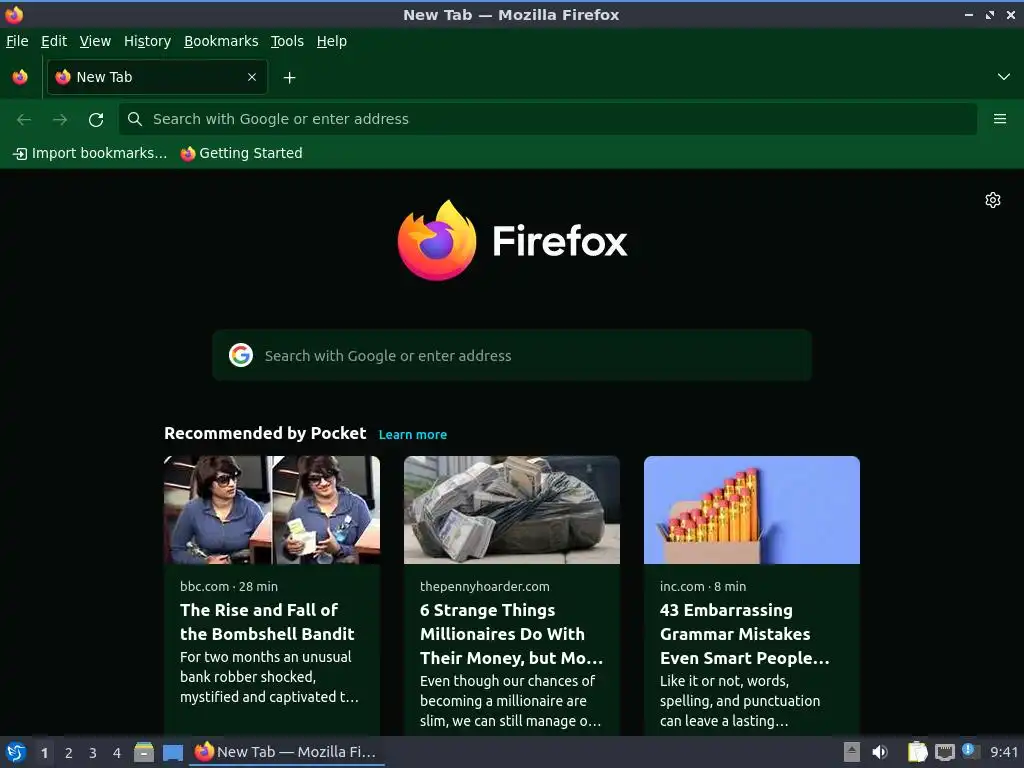Image resolution: width=1024 pixels, height=768 pixels.
Task: Select Firefox window in taskbar
Action: pos(286,752)
